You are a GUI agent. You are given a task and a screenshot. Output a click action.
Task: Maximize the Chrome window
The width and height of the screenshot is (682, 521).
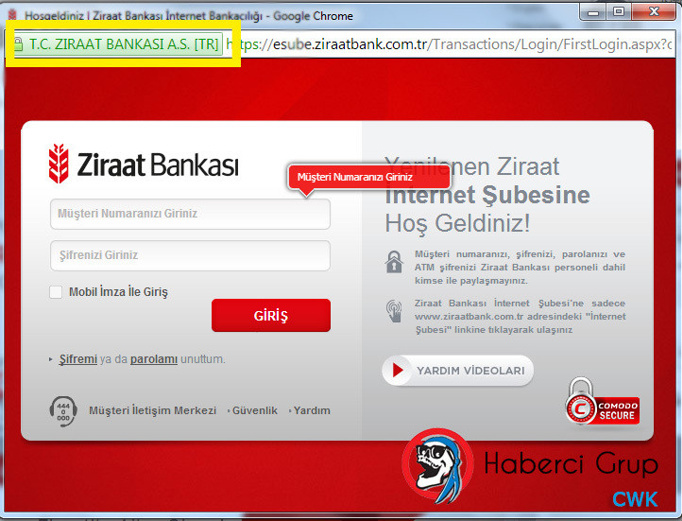click(x=620, y=13)
